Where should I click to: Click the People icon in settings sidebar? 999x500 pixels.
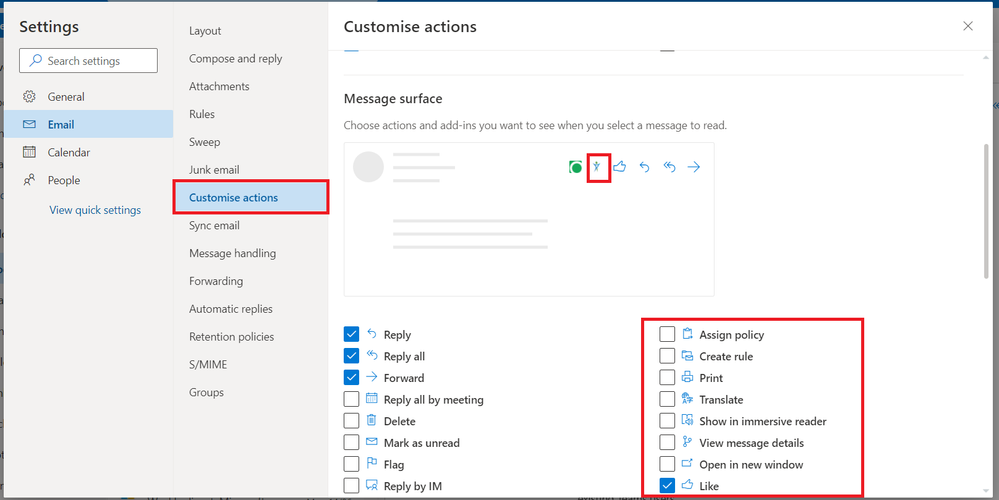(x=29, y=180)
